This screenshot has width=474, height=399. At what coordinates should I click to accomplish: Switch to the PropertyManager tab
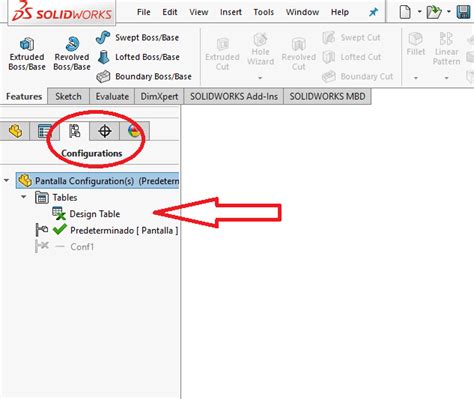pos(44,131)
